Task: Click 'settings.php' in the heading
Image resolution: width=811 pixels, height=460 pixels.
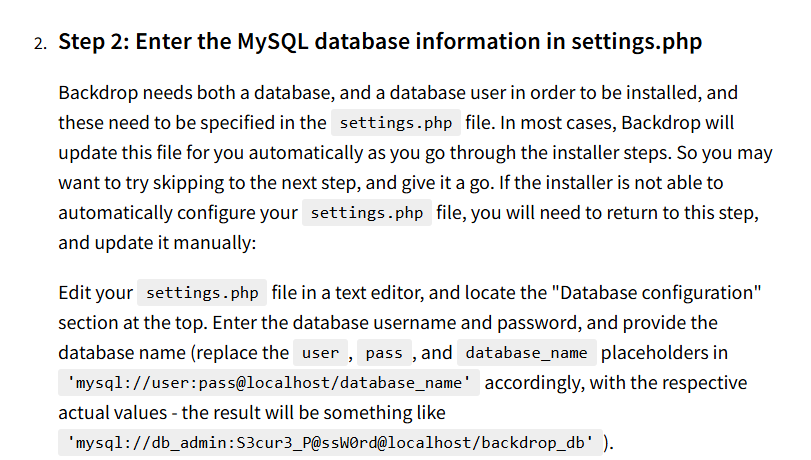Action: [637, 41]
